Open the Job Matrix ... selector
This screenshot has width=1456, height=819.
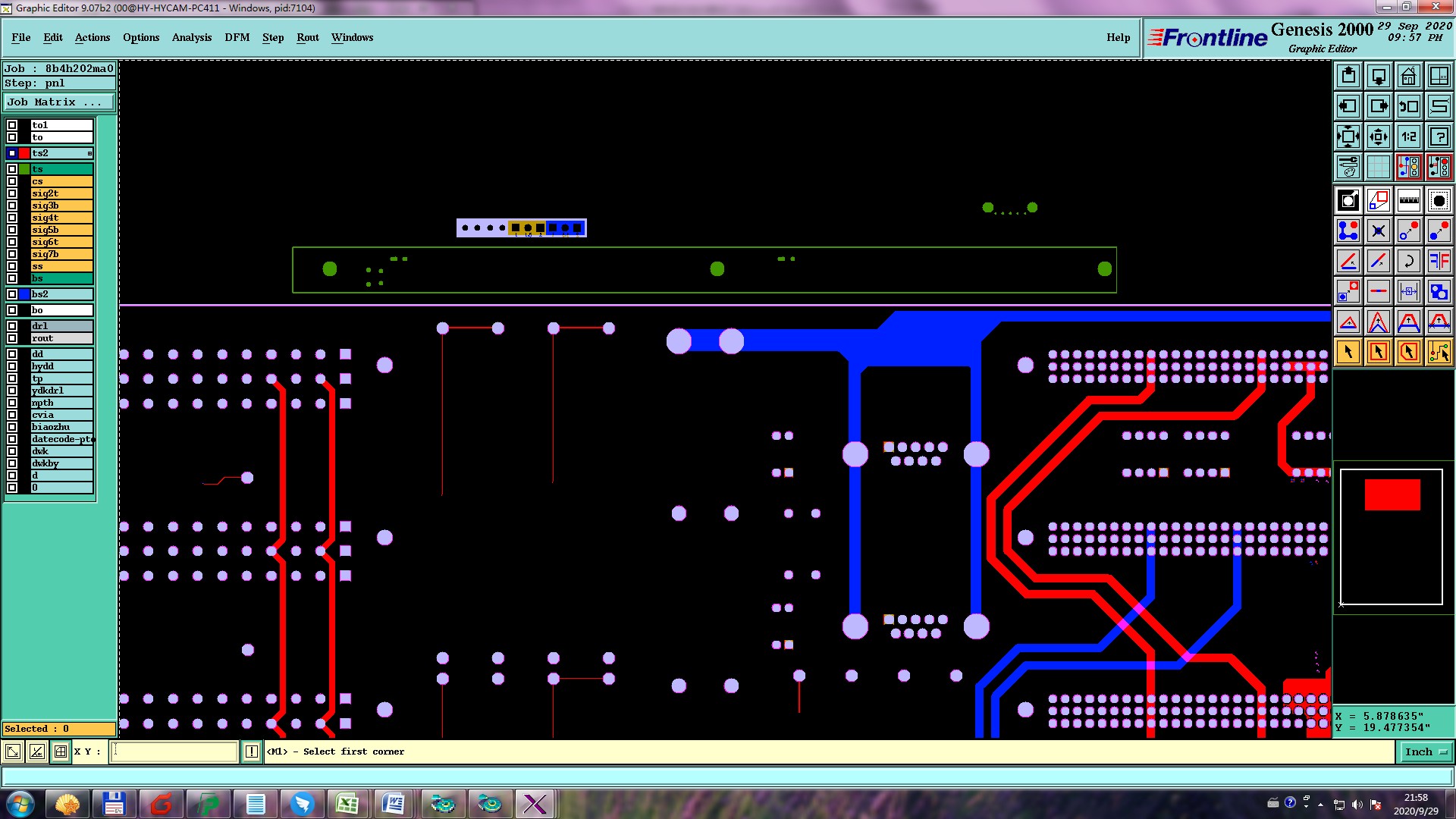point(59,102)
